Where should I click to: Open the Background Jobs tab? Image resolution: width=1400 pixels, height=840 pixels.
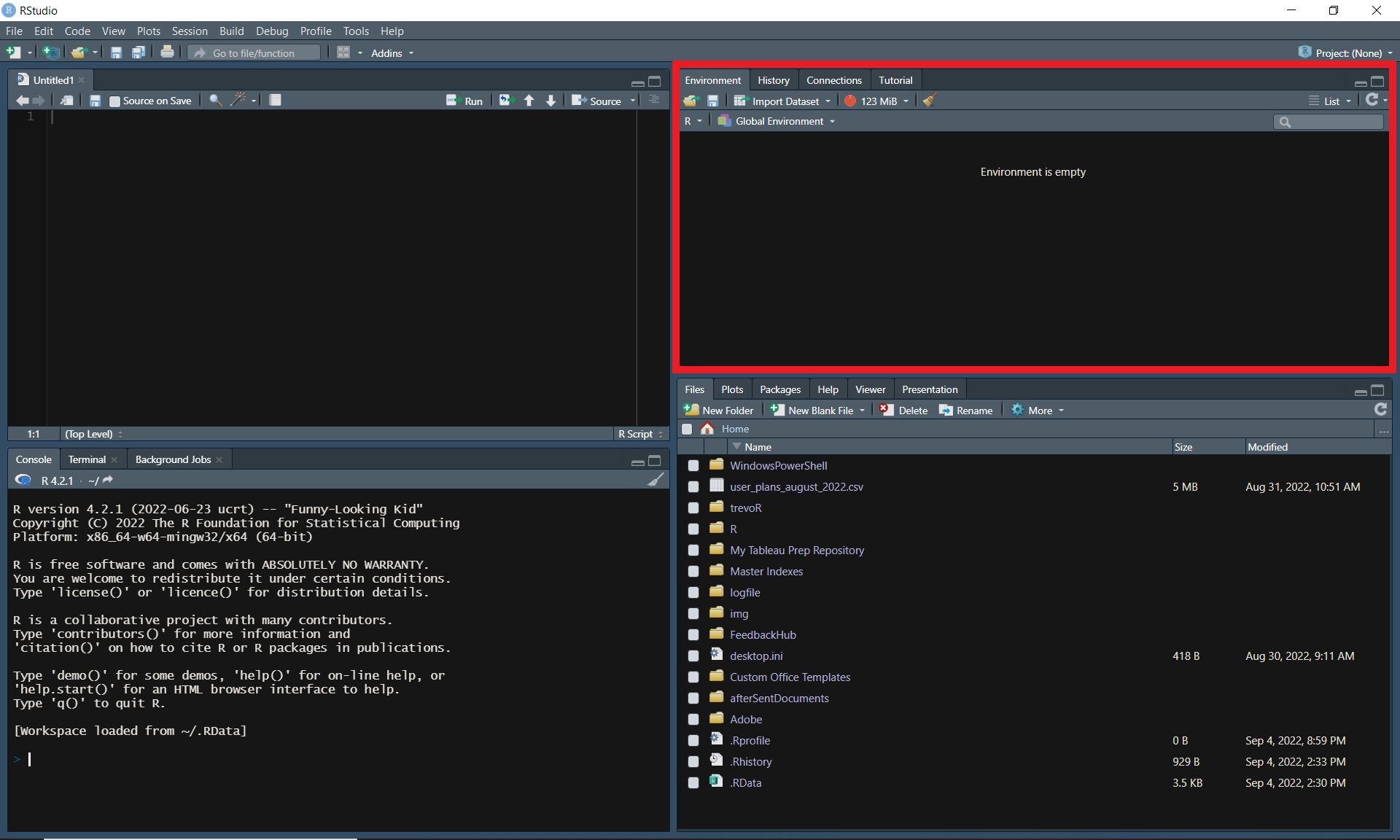173,459
